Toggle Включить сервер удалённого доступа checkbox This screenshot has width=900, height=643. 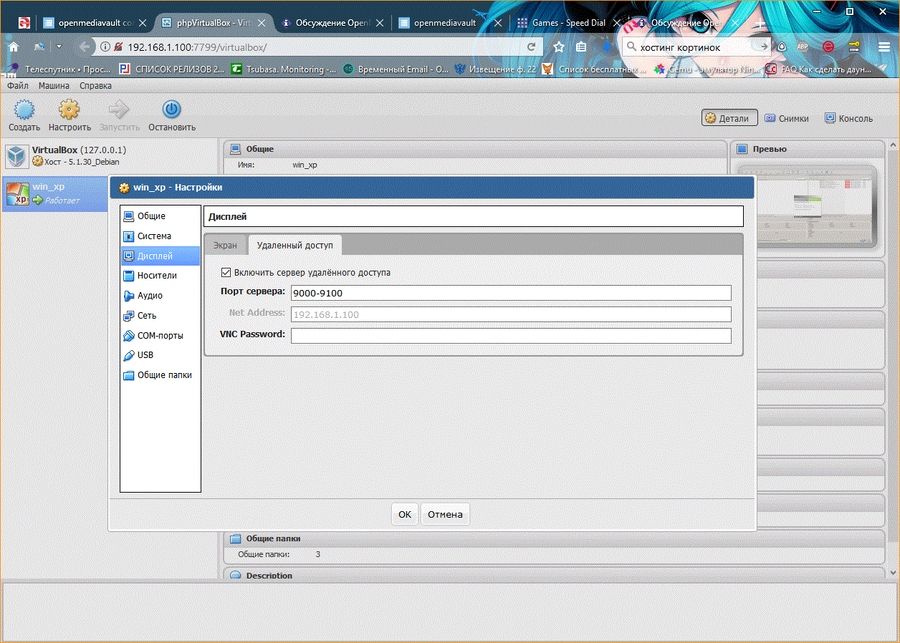point(226,272)
